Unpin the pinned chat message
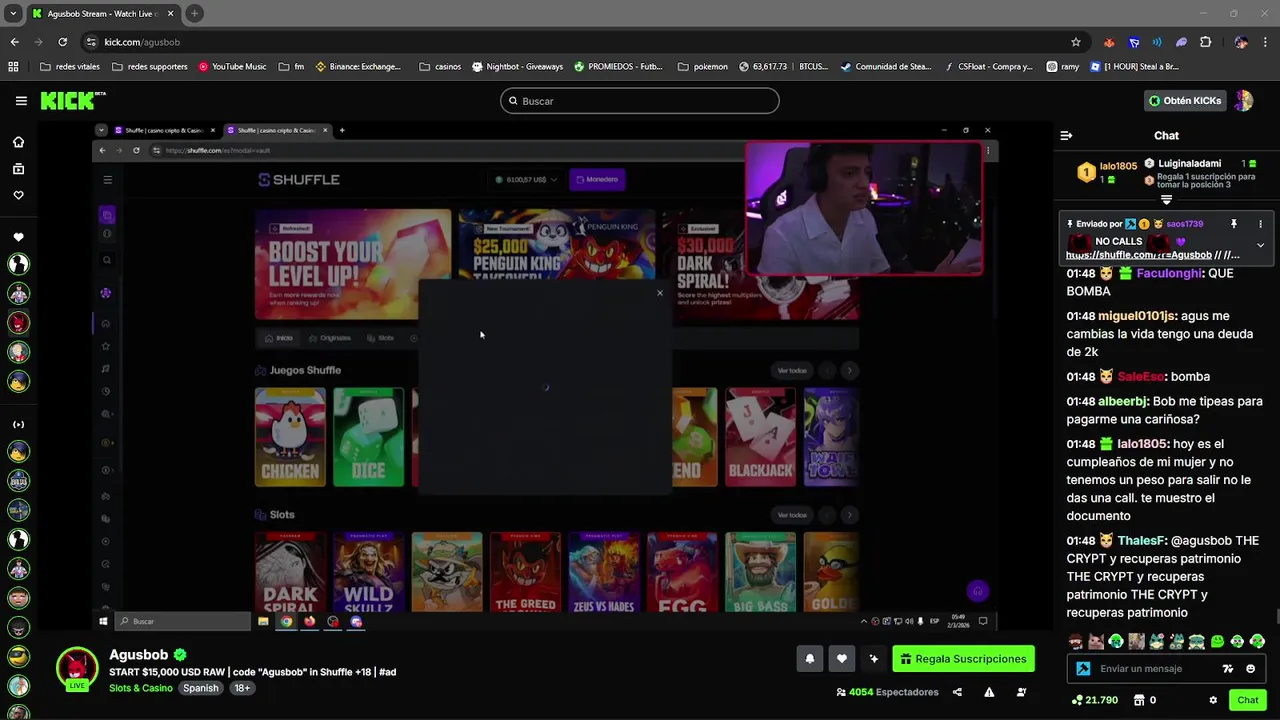Viewport: 1280px width, 720px height. tap(1233, 224)
